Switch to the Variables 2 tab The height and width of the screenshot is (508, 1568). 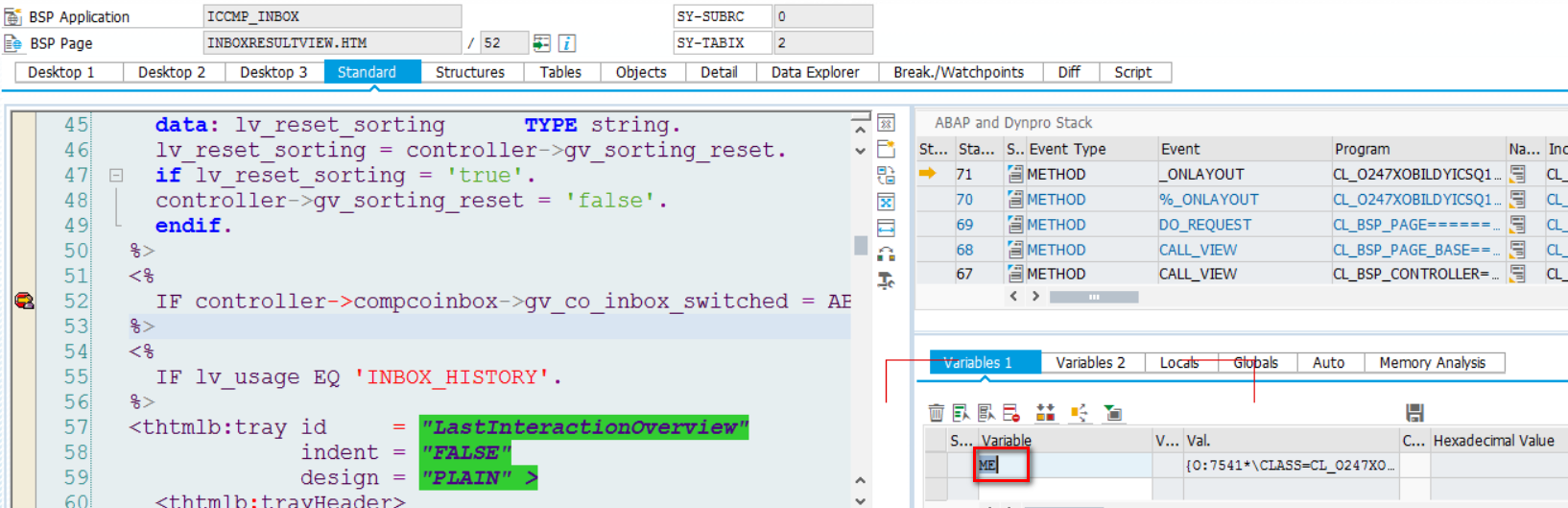[1091, 362]
